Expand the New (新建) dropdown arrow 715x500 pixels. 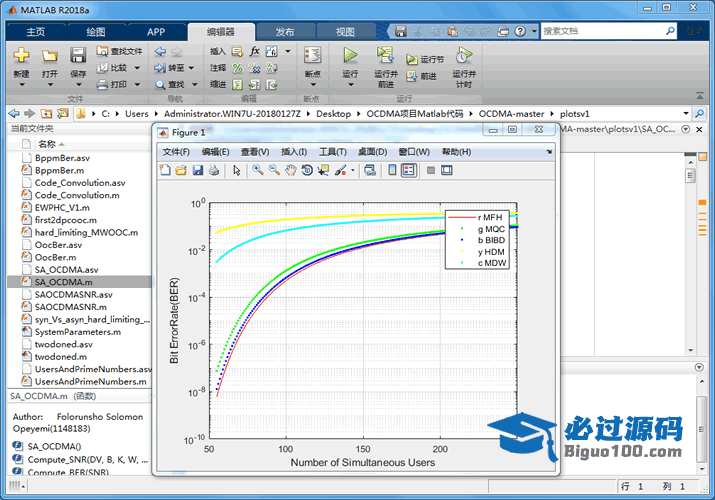[x=21, y=85]
